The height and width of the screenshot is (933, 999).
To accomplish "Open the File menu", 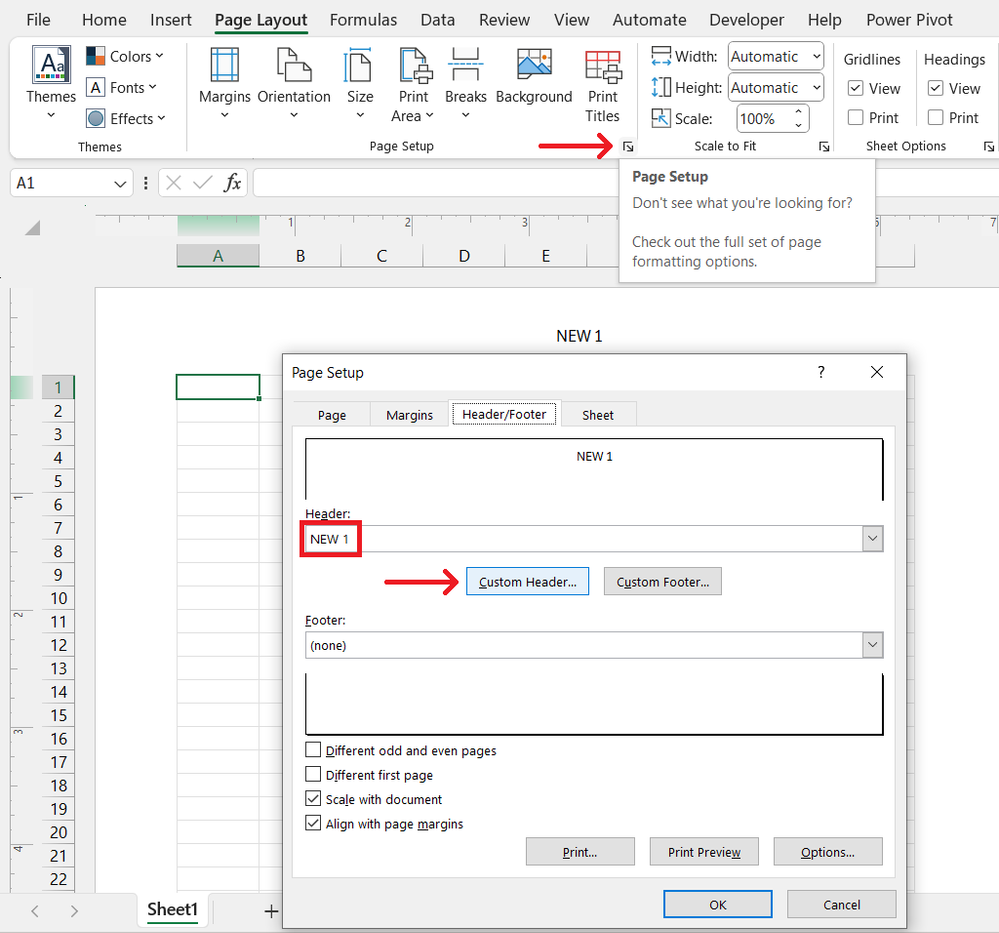I will [x=38, y=20].
